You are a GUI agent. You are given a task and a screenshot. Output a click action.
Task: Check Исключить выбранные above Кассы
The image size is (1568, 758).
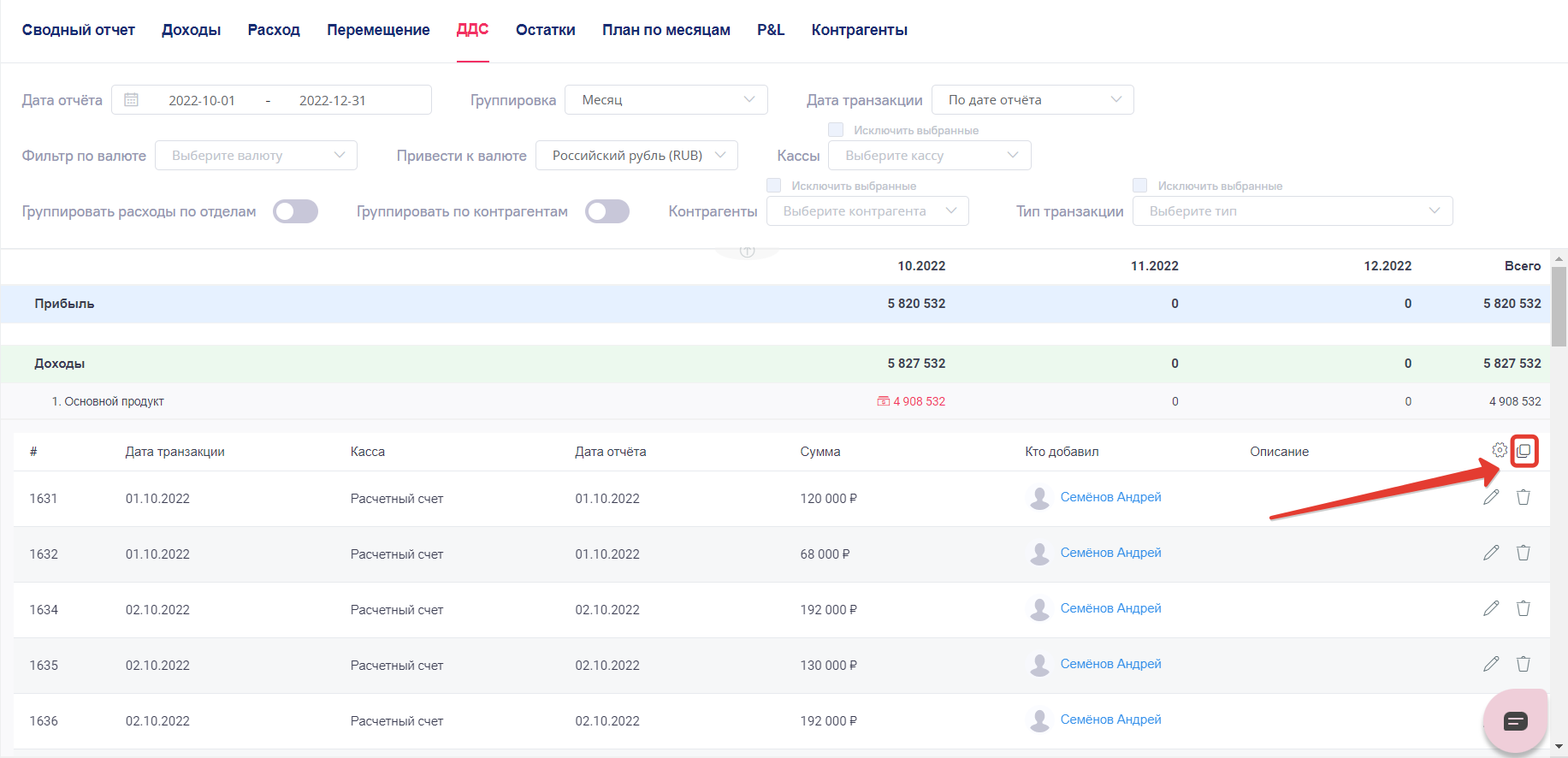coord(836,130)
